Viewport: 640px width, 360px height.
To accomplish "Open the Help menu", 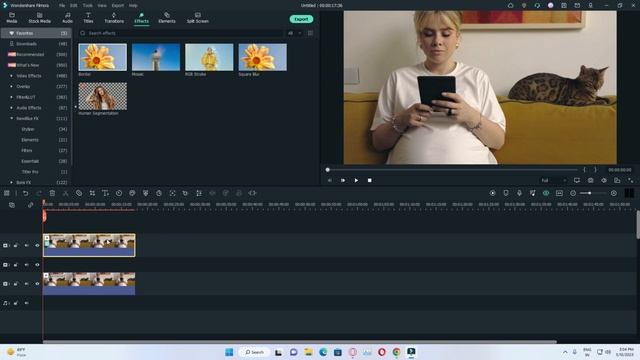I will coord(133,6).
